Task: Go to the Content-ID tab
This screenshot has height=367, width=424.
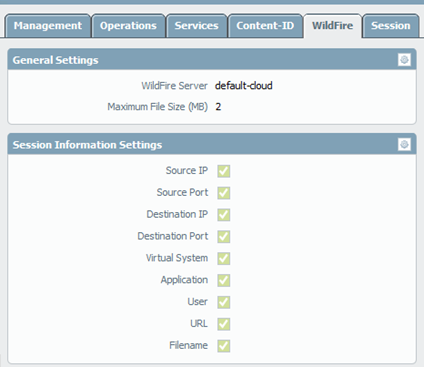Action: click(x=265, y=26)
